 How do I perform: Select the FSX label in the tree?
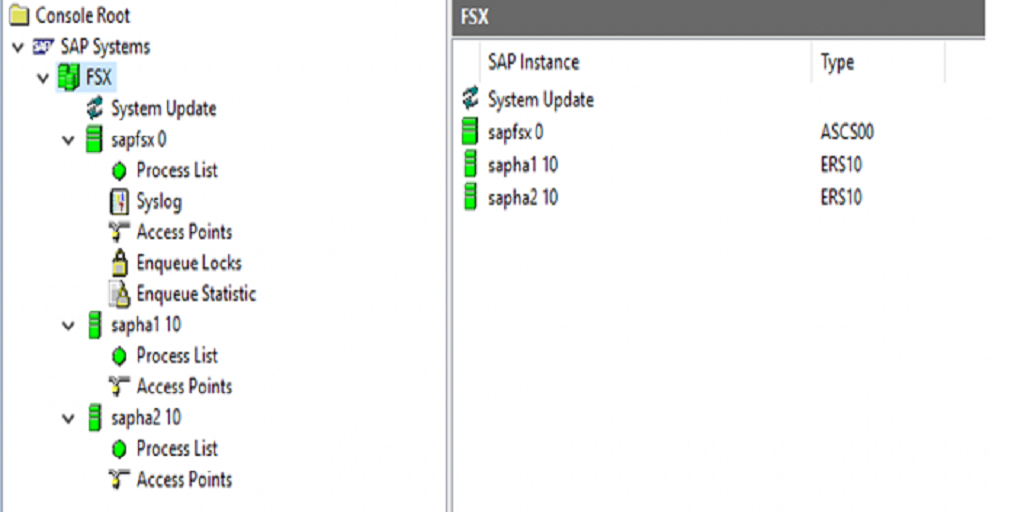tap(99, 78)
